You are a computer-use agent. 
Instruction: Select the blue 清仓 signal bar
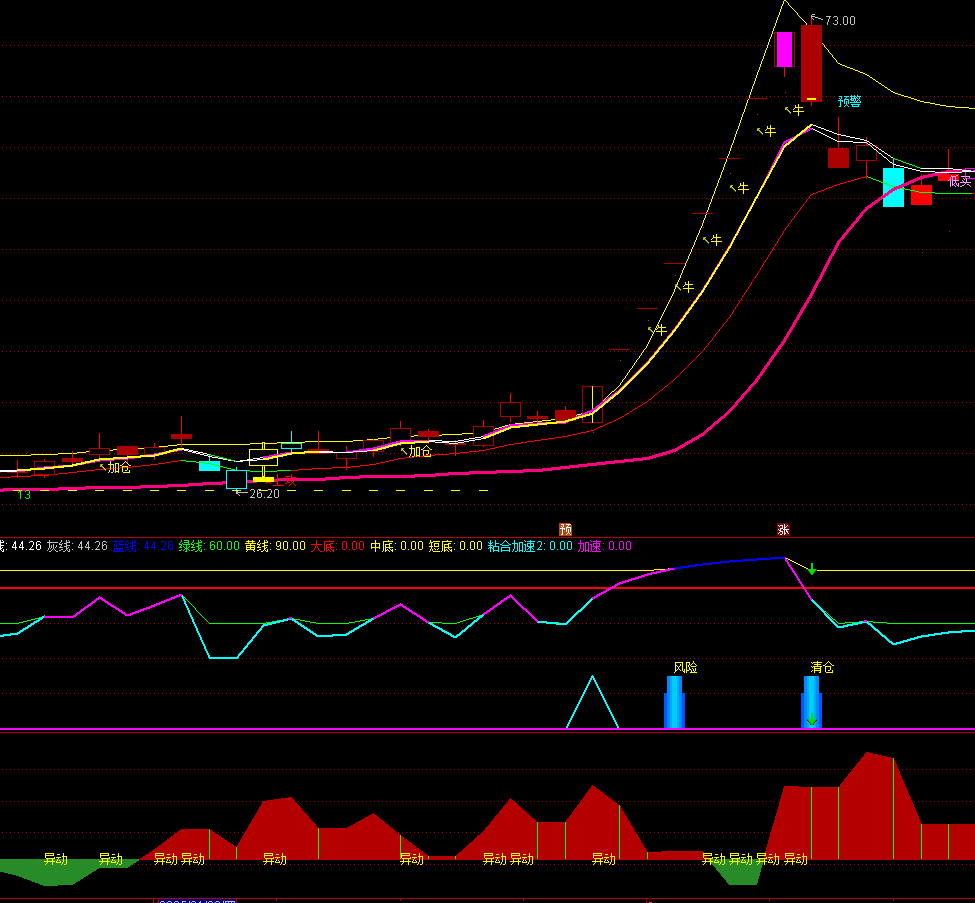[x=811, y=702]
